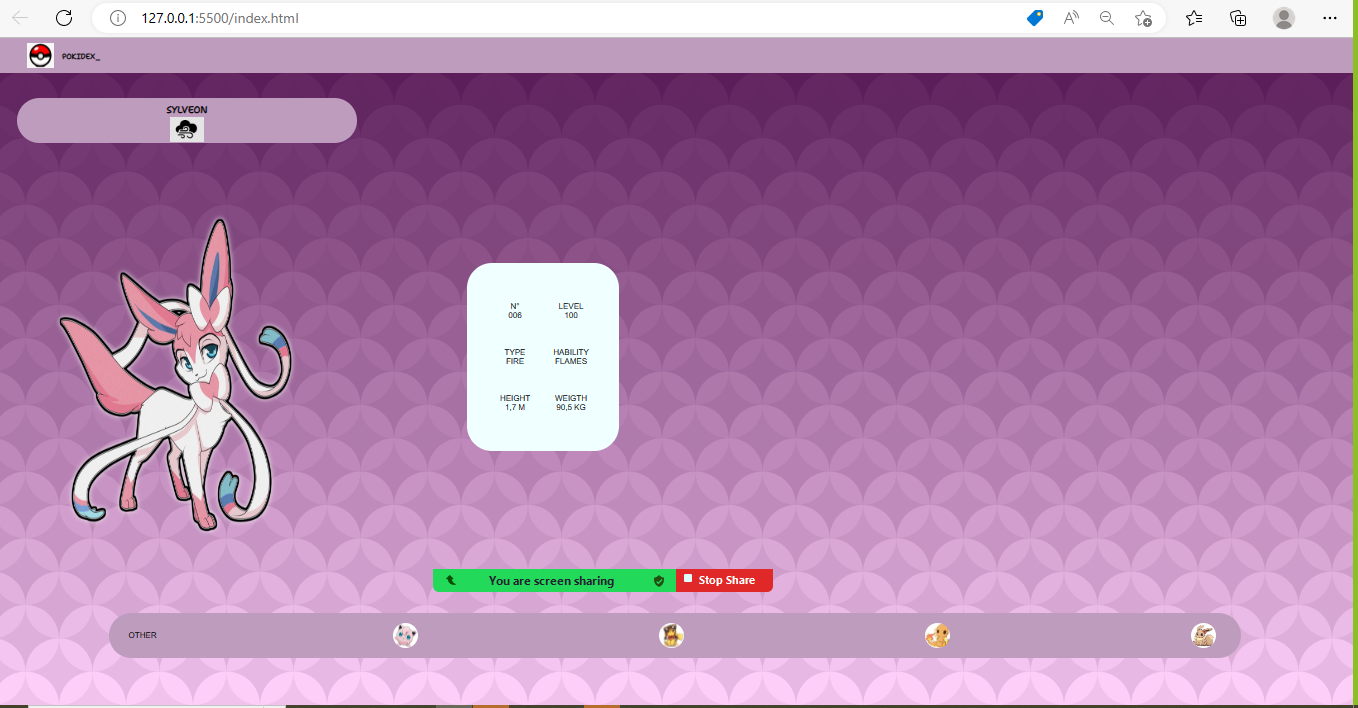This screenshot has height=708, width=1358.
Task: Click the TYPE FIRE stat
Action: pos(515,357)
